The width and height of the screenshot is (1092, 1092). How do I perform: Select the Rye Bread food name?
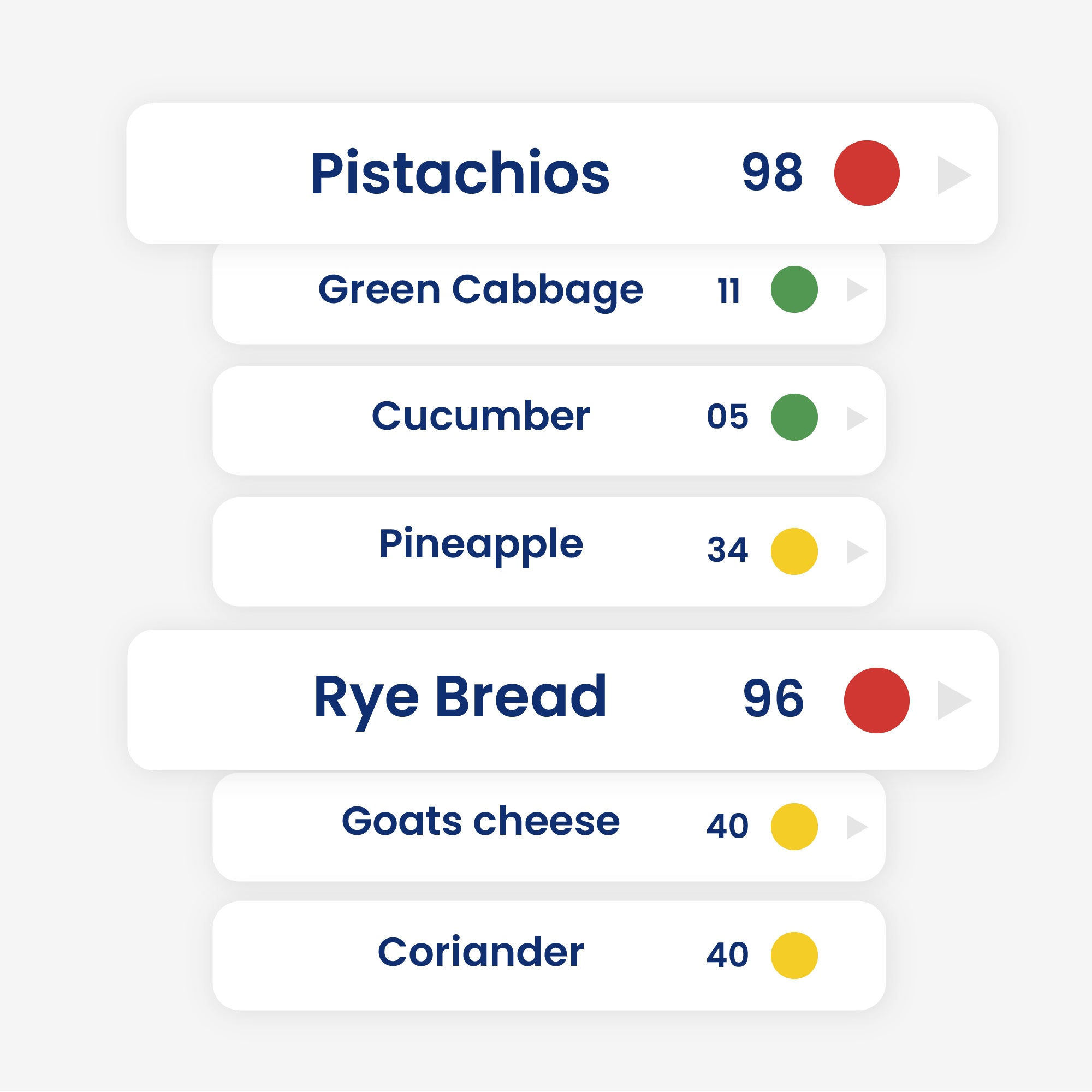point(460,698)
